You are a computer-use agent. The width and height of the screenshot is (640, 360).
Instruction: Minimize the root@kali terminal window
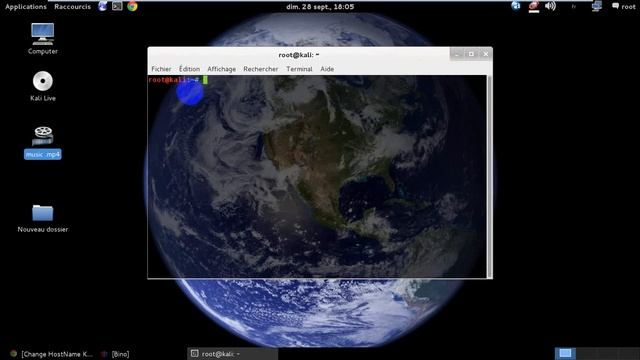coord(457,54)
